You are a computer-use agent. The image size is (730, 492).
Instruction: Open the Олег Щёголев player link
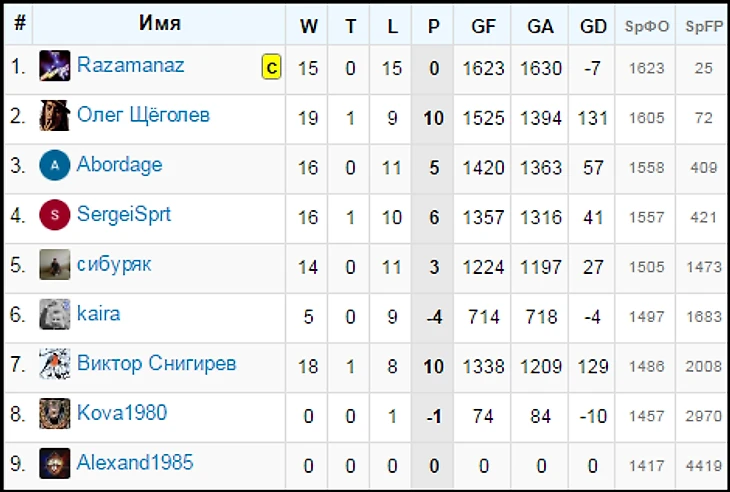point(143,115)
